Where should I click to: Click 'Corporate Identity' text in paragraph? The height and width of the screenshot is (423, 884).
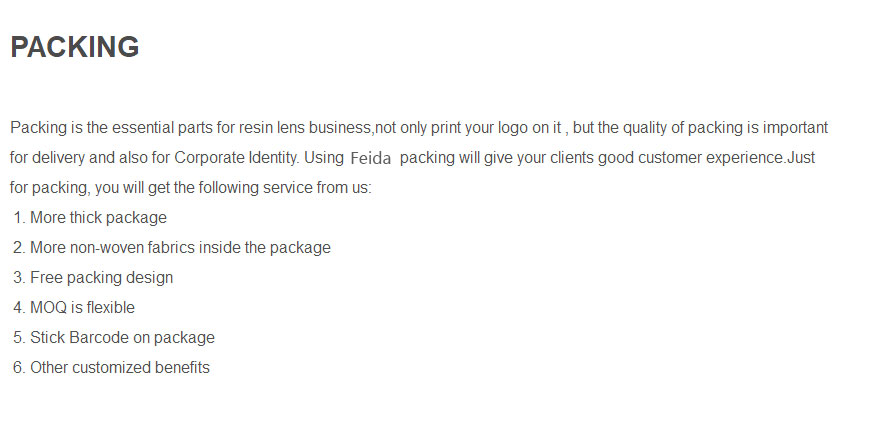click(x=236, y=158)
